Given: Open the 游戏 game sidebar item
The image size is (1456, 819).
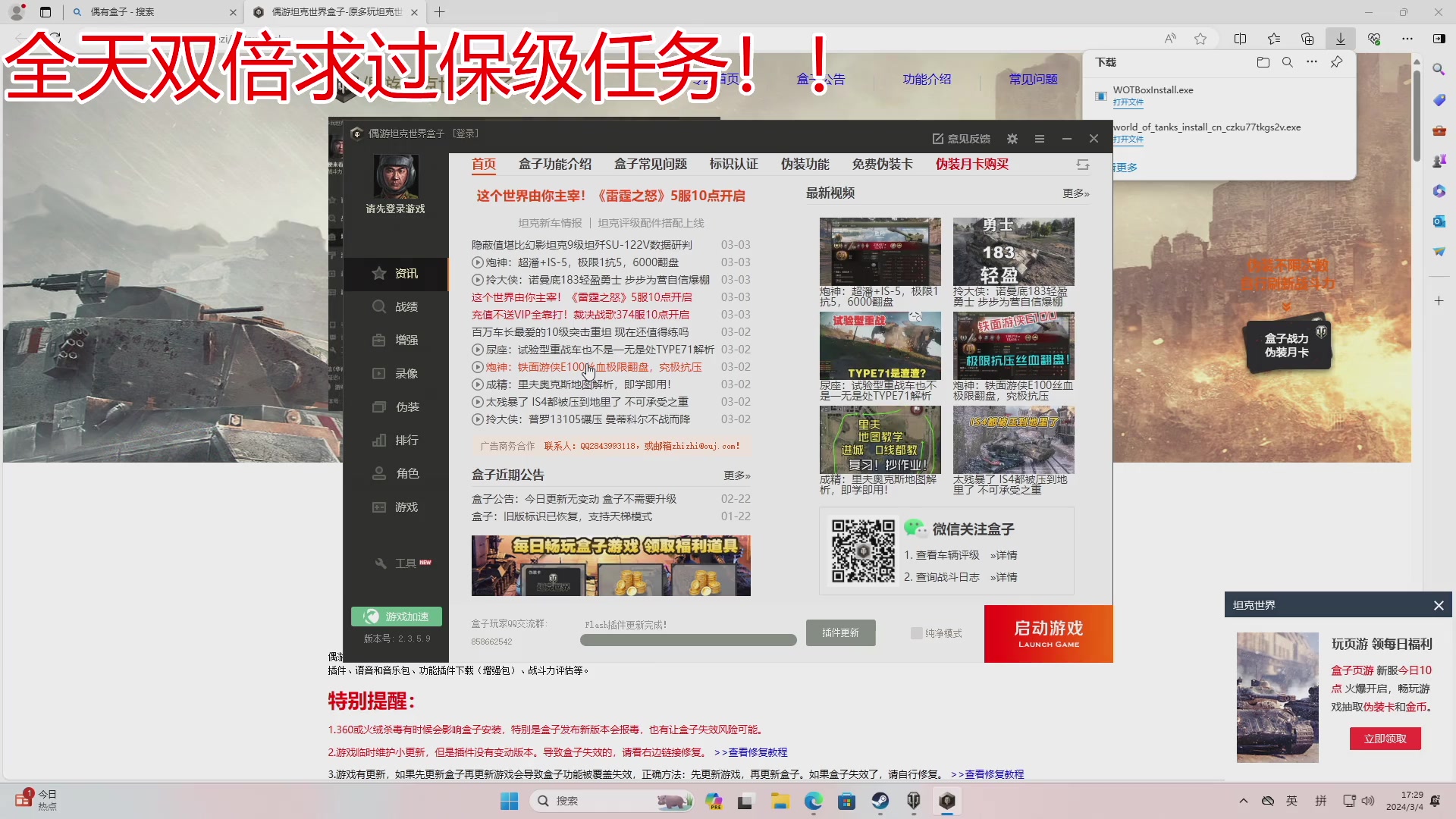Looking at the screenshot, I should click(396, 507).
